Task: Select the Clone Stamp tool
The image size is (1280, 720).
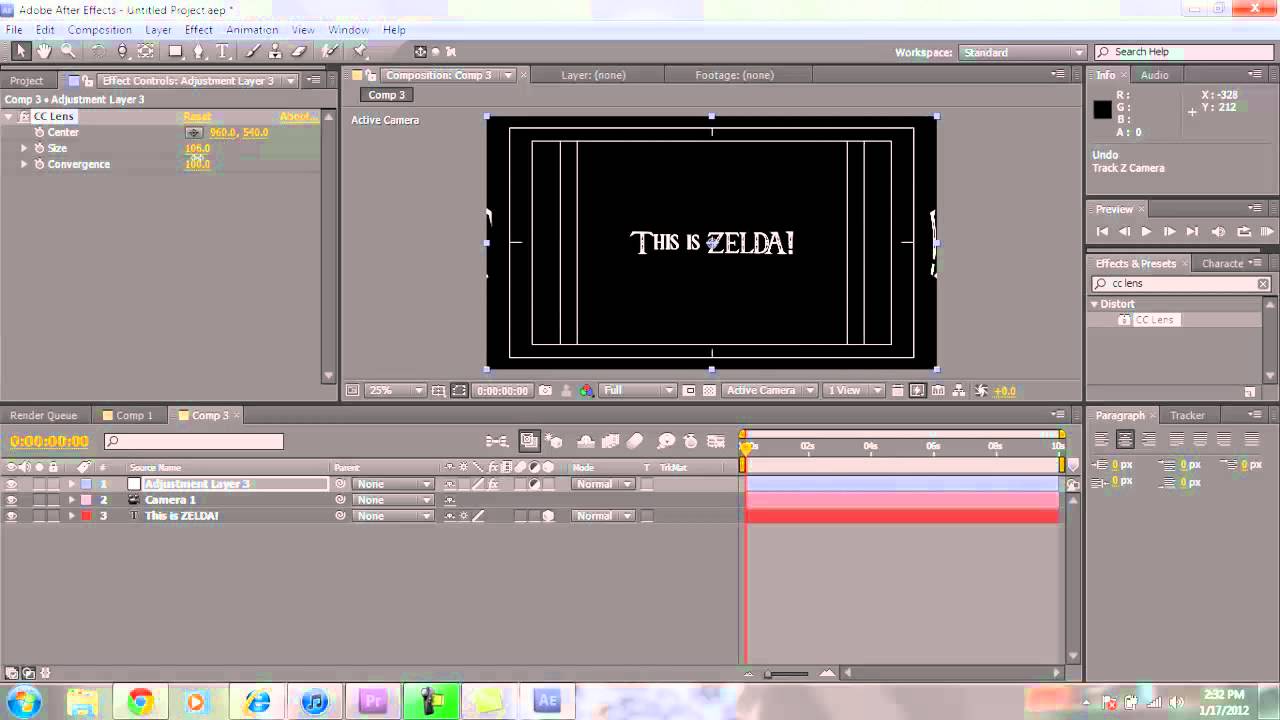Action: point(275,51)
